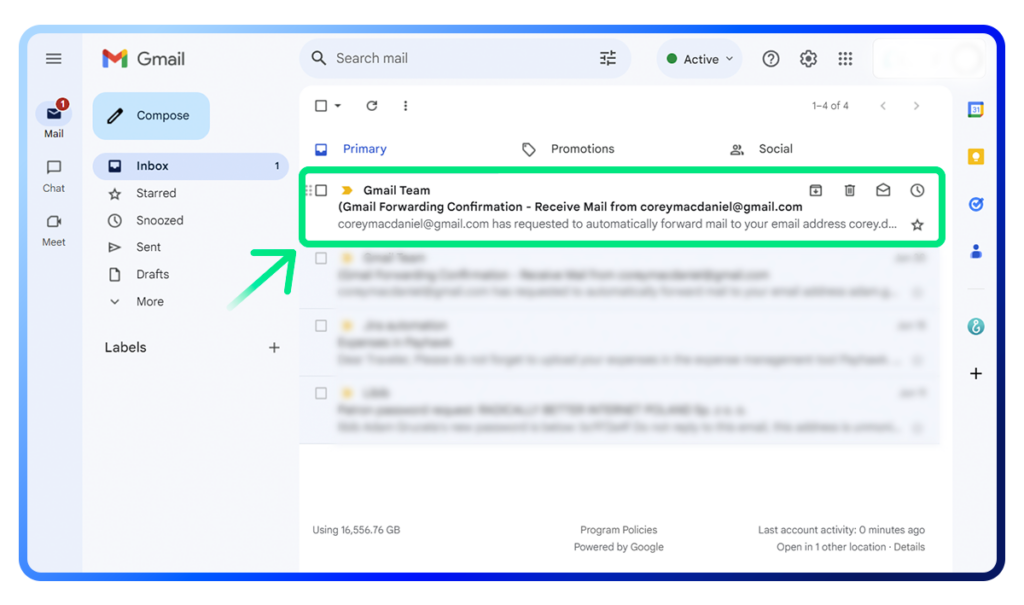Open Google Keep side panel

click(x=976, y=157)
